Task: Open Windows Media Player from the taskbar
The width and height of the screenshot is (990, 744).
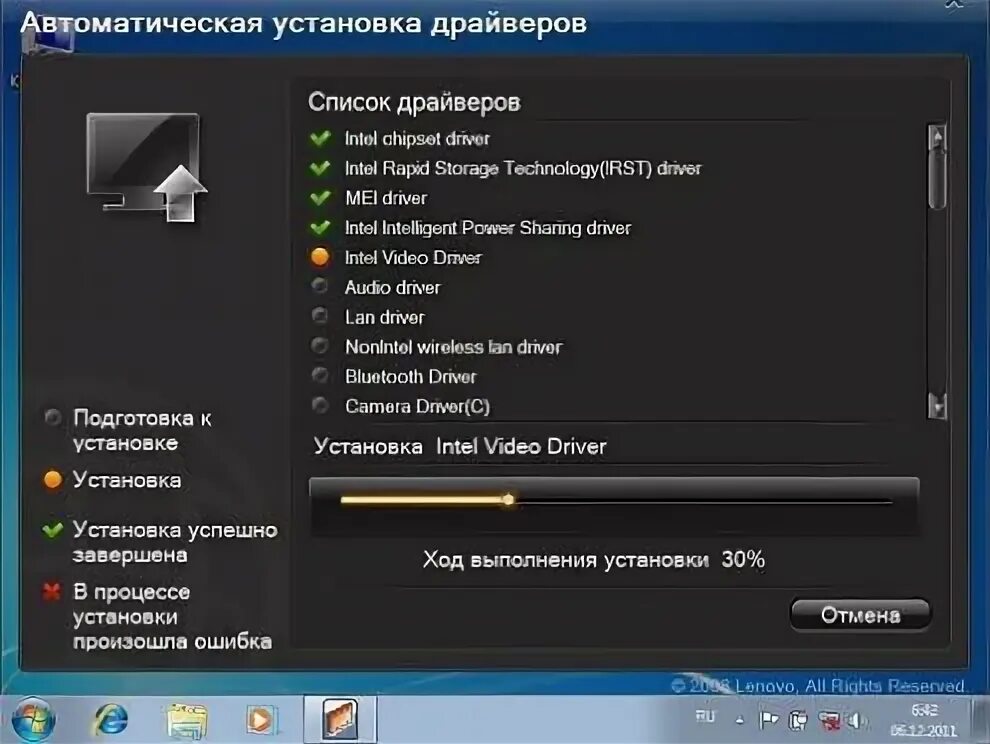Action: (x=261, y=719)
